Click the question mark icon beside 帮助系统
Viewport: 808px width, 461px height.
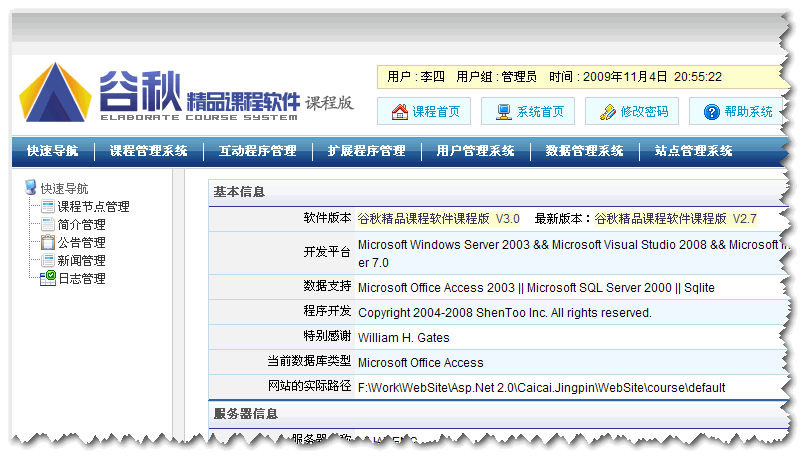point(712,112)
